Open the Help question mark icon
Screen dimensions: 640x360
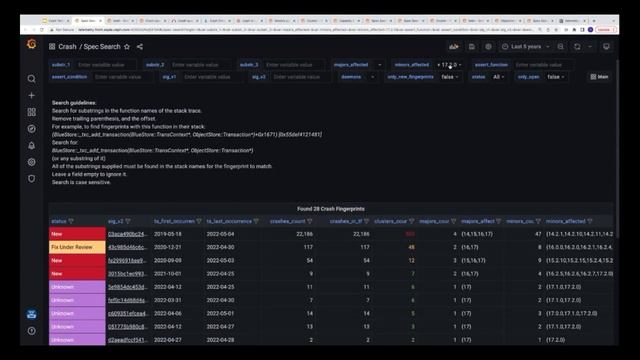[31, 331]
